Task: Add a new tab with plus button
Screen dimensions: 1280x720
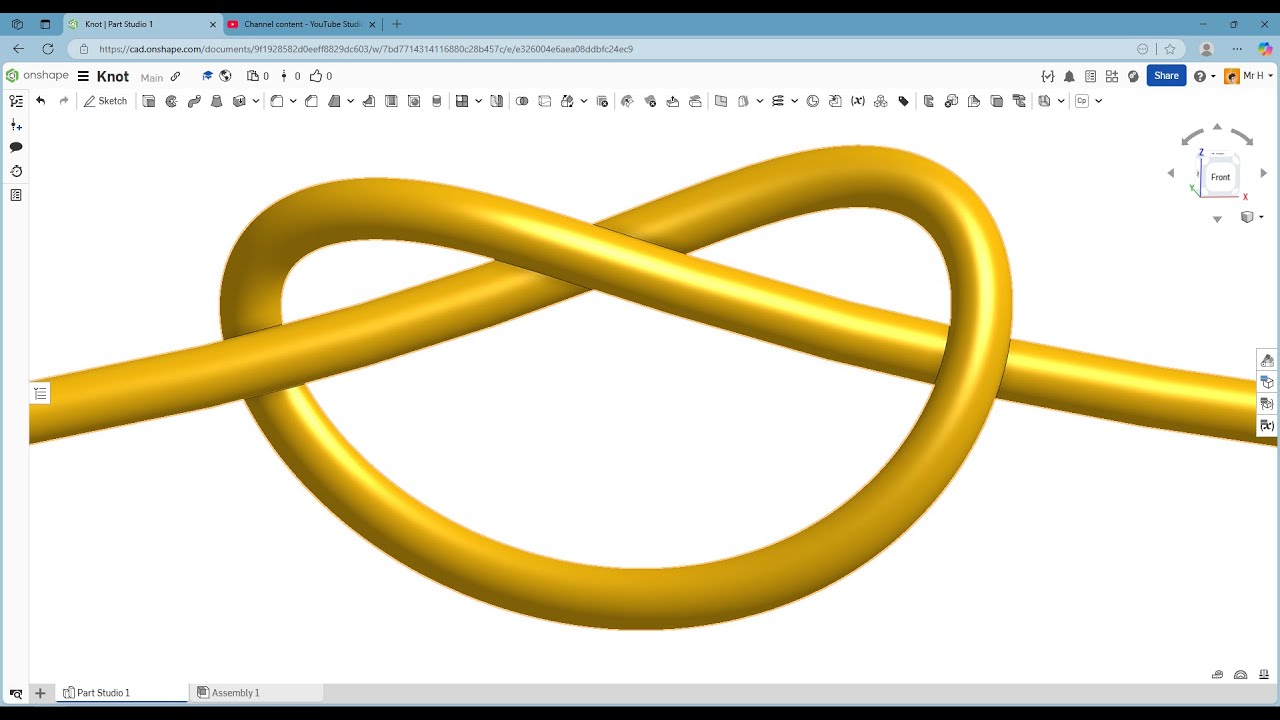Action: [x=40, y=693]
